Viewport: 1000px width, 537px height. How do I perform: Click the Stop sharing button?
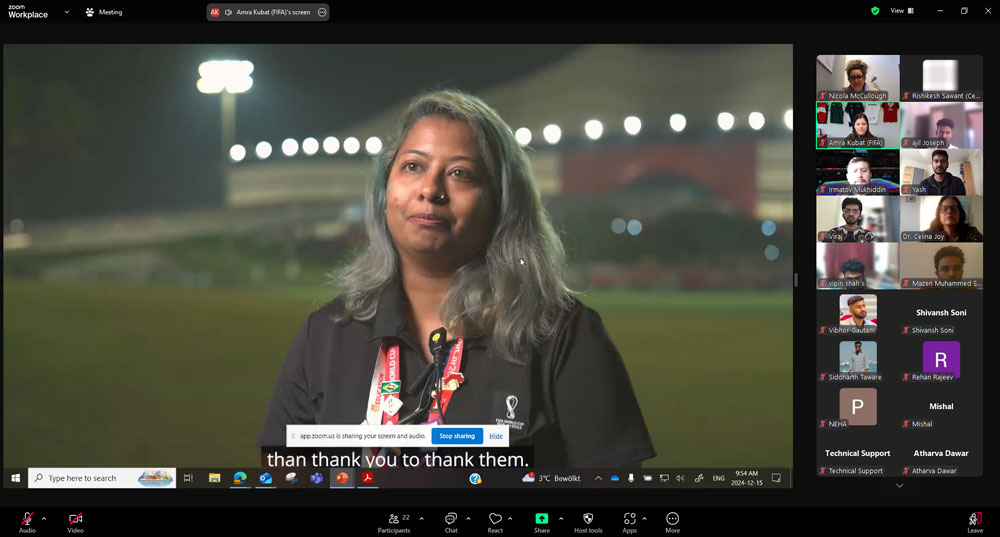457,436
